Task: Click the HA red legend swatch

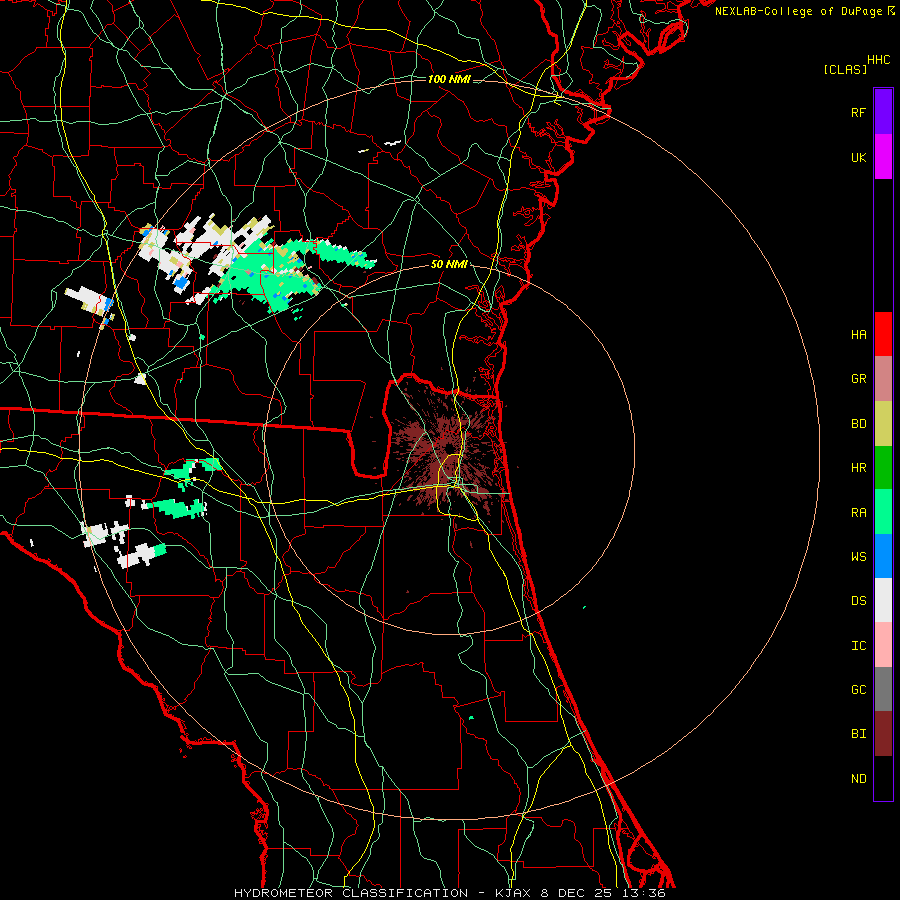Action: pyautogui.click(x=883, y=334)
